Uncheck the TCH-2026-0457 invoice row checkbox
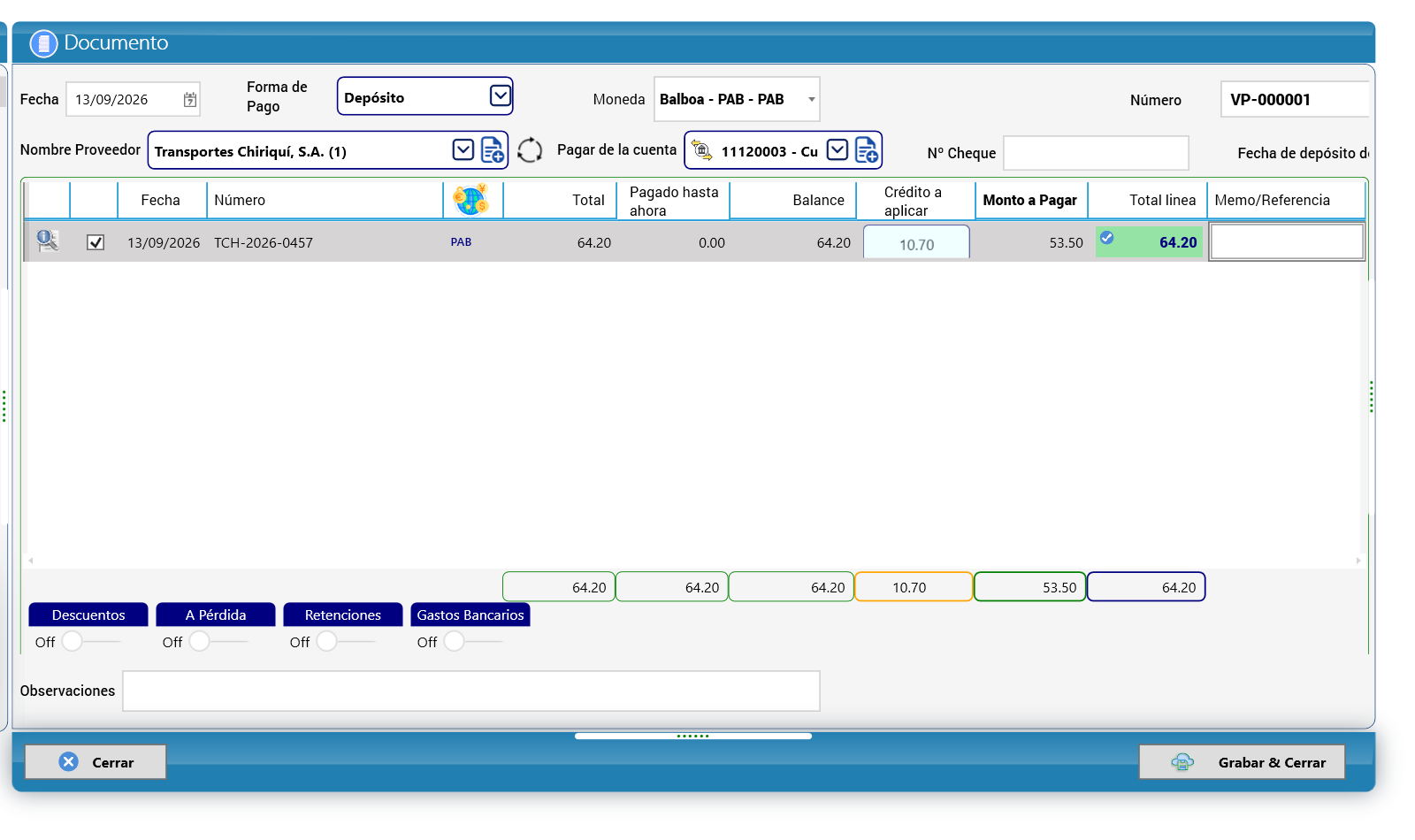This screenshot has height=840, width=1415. pos(96,242)
